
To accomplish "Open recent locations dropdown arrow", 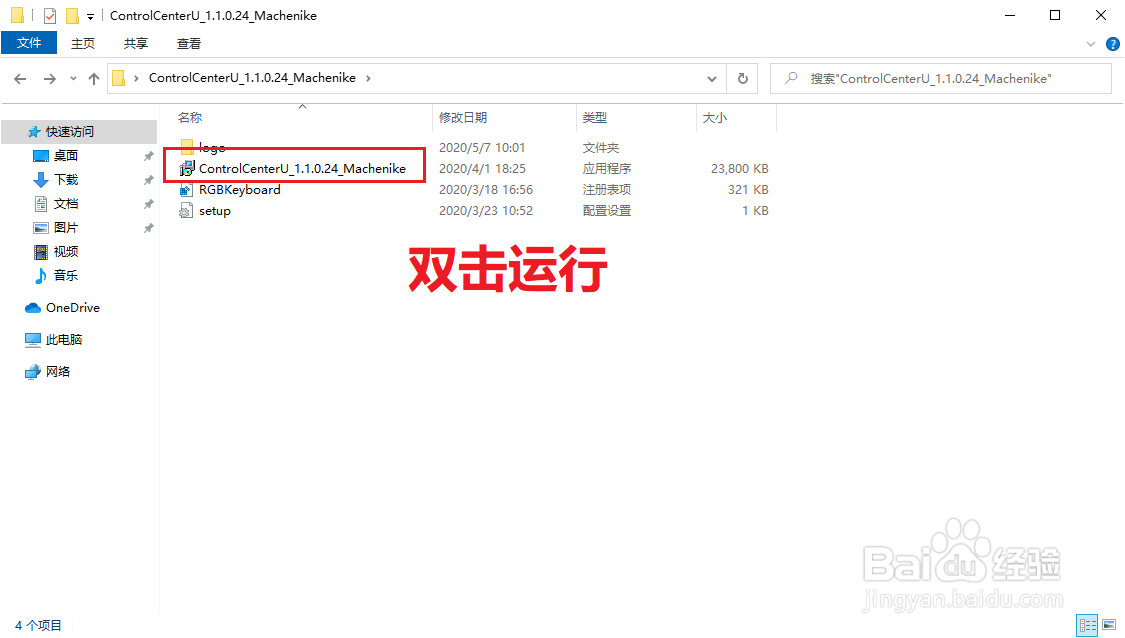I will pos(73,79).
